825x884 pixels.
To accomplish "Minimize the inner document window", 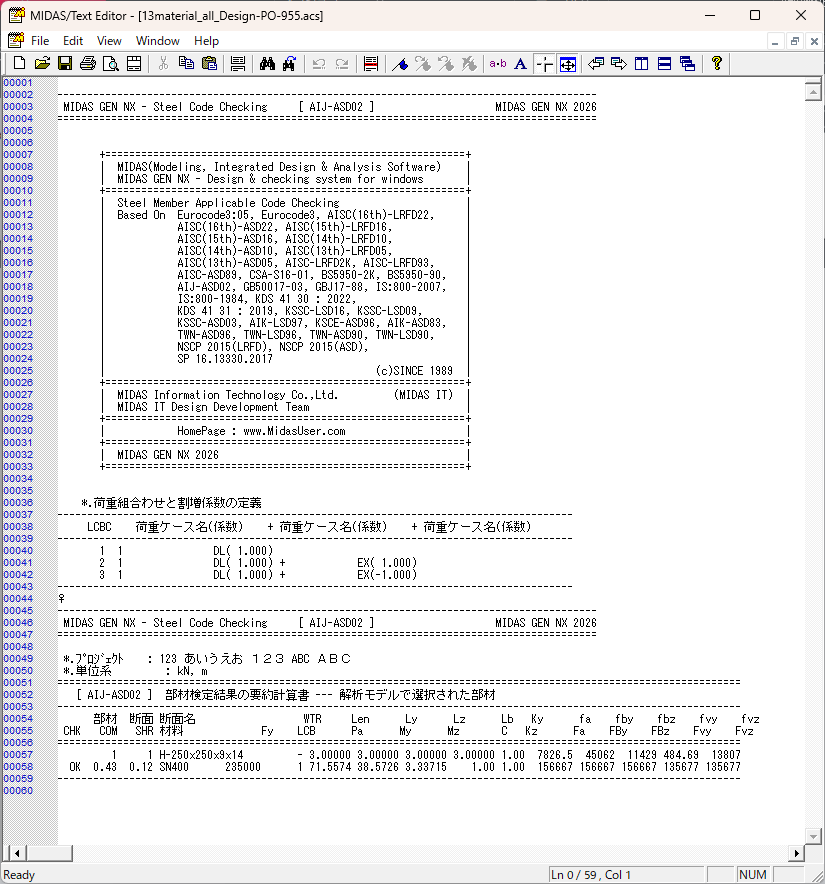I will (775, 41).
